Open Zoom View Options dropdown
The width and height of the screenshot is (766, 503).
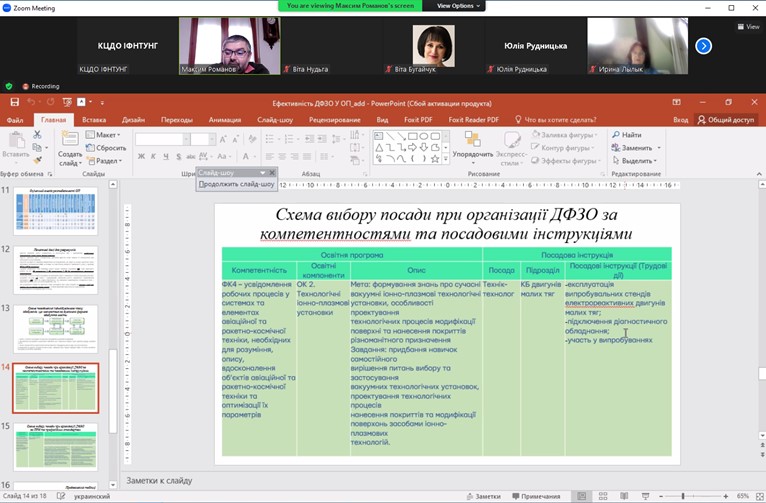(458, 6)
